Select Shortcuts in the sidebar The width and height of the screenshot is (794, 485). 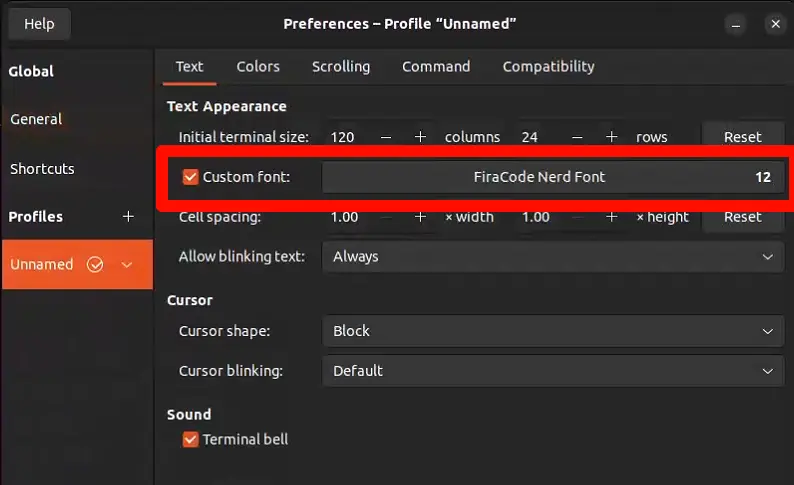coord(42,169)
